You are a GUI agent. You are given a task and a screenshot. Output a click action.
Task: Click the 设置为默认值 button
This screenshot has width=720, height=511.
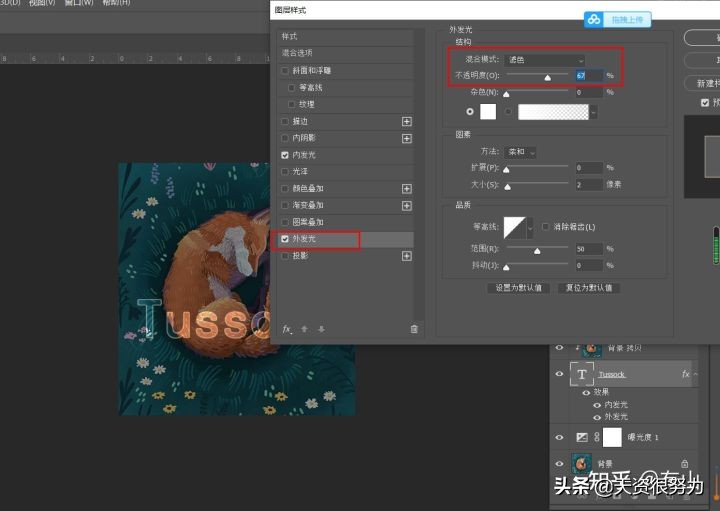click(x=518, y=288)
